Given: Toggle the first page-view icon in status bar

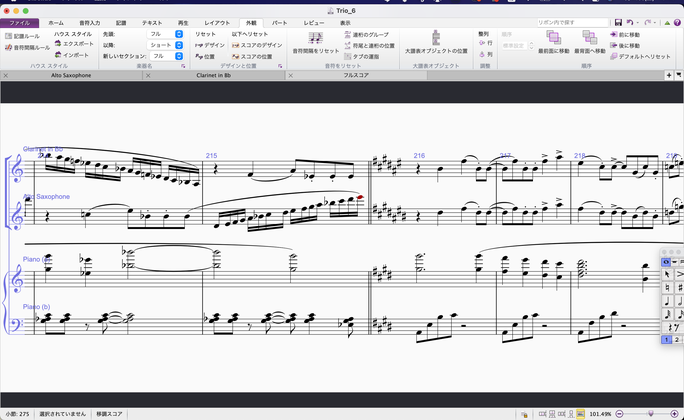Looking at the screenshot, I should 543,414.
